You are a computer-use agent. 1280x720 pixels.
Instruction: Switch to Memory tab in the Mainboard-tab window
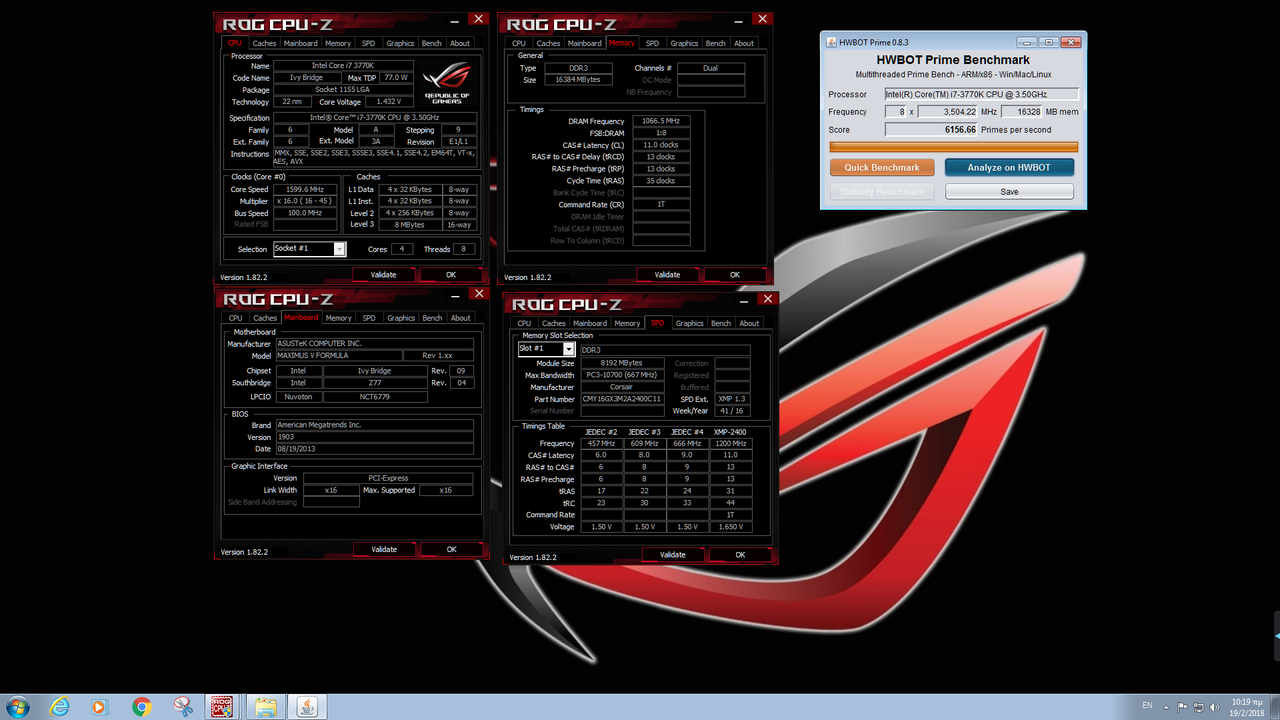[338, 318]
